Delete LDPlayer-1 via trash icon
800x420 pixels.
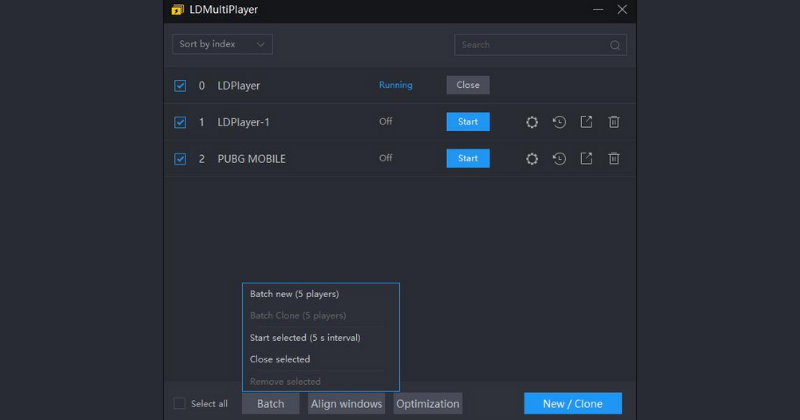[x=614, y=122]
